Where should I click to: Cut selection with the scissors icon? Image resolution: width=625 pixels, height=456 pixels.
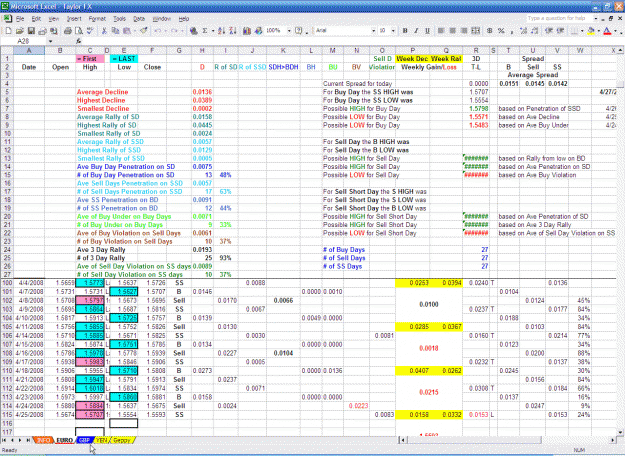point(104,31)
